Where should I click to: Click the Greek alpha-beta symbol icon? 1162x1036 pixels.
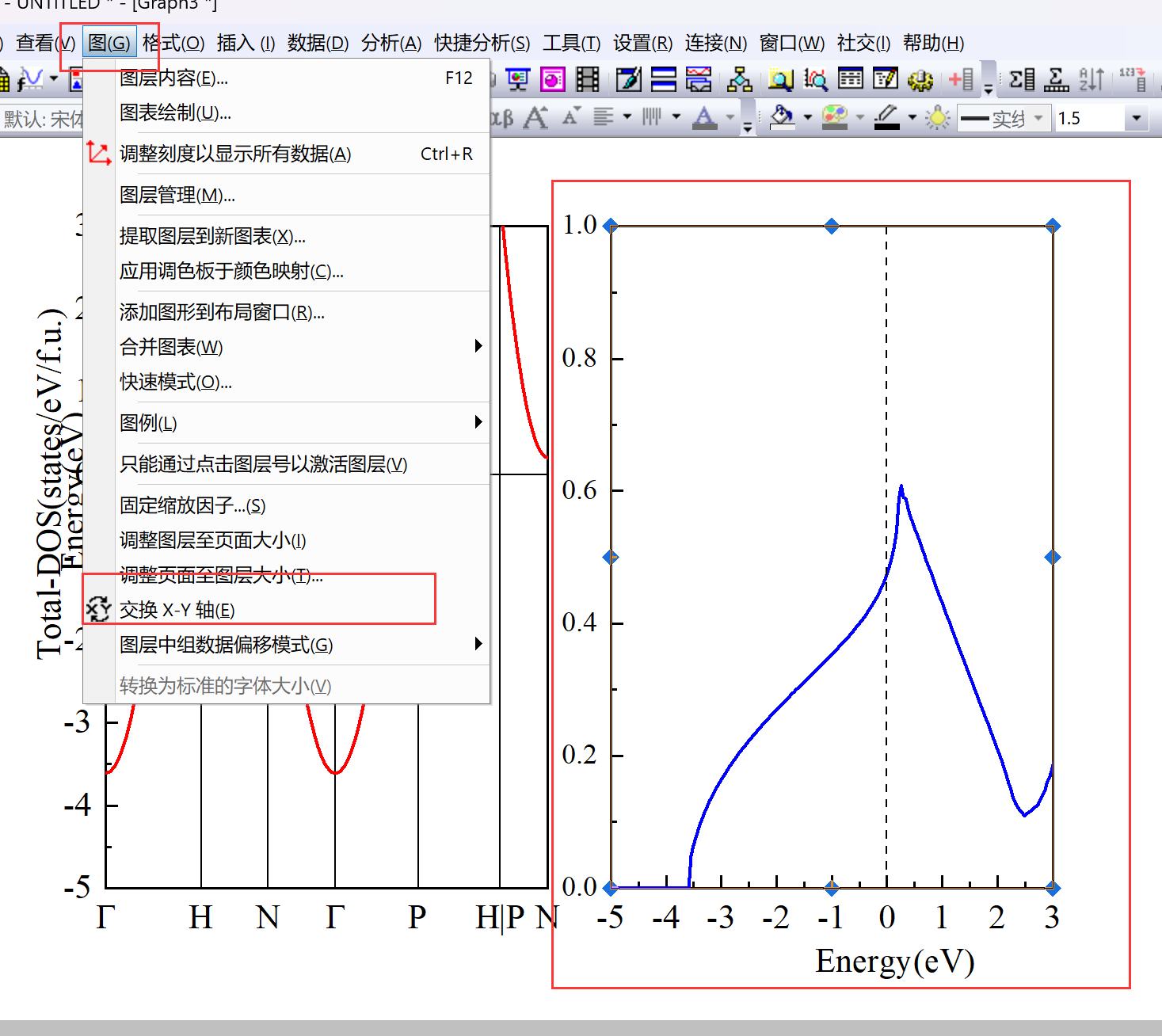pyautogui.click(x=502, y=118)
